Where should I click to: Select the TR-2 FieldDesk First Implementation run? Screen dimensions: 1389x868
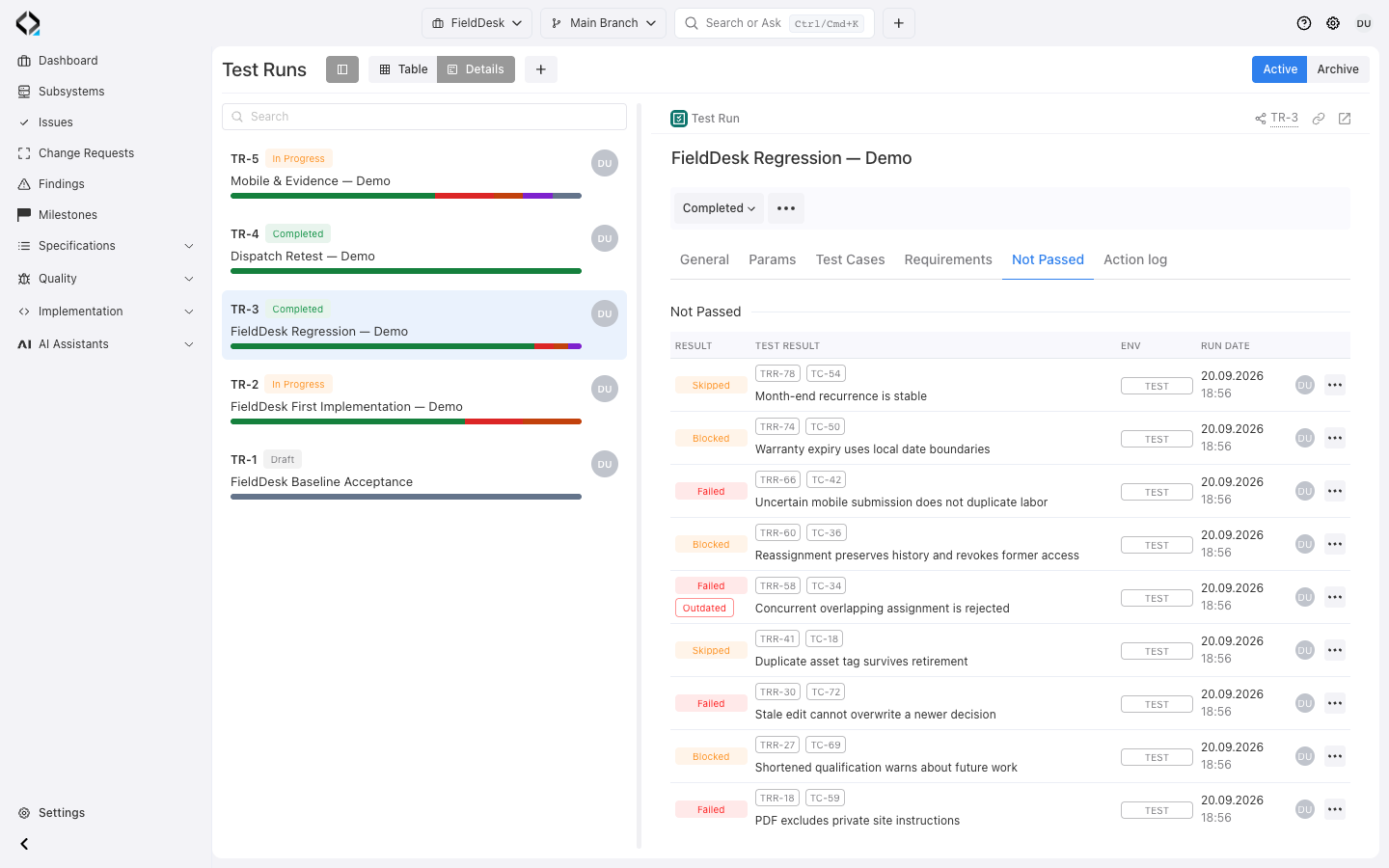coord(424,400)
